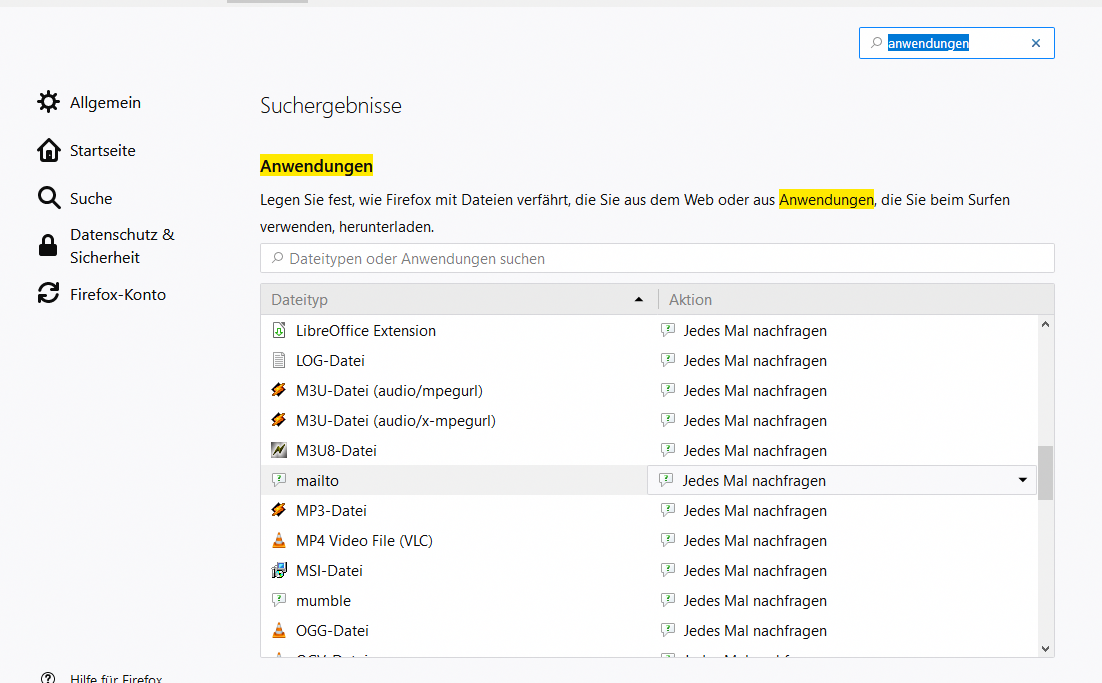Click the VLC cone icon for MP4 Video File

(279, 541)
